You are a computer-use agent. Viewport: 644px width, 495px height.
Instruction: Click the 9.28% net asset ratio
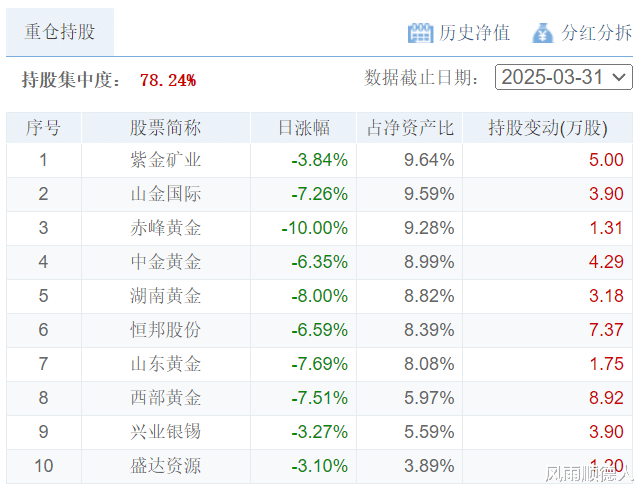tap(429, 228)
